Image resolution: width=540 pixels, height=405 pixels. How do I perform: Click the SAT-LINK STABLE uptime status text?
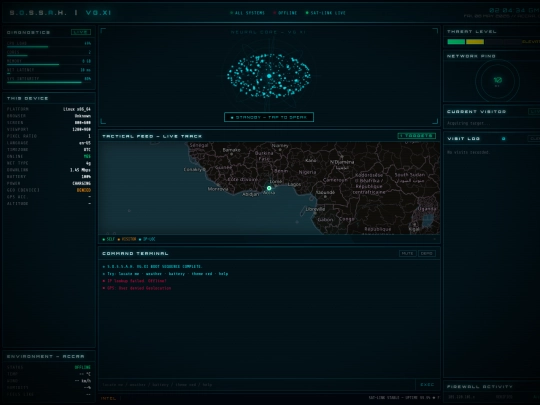pos(403,397)
